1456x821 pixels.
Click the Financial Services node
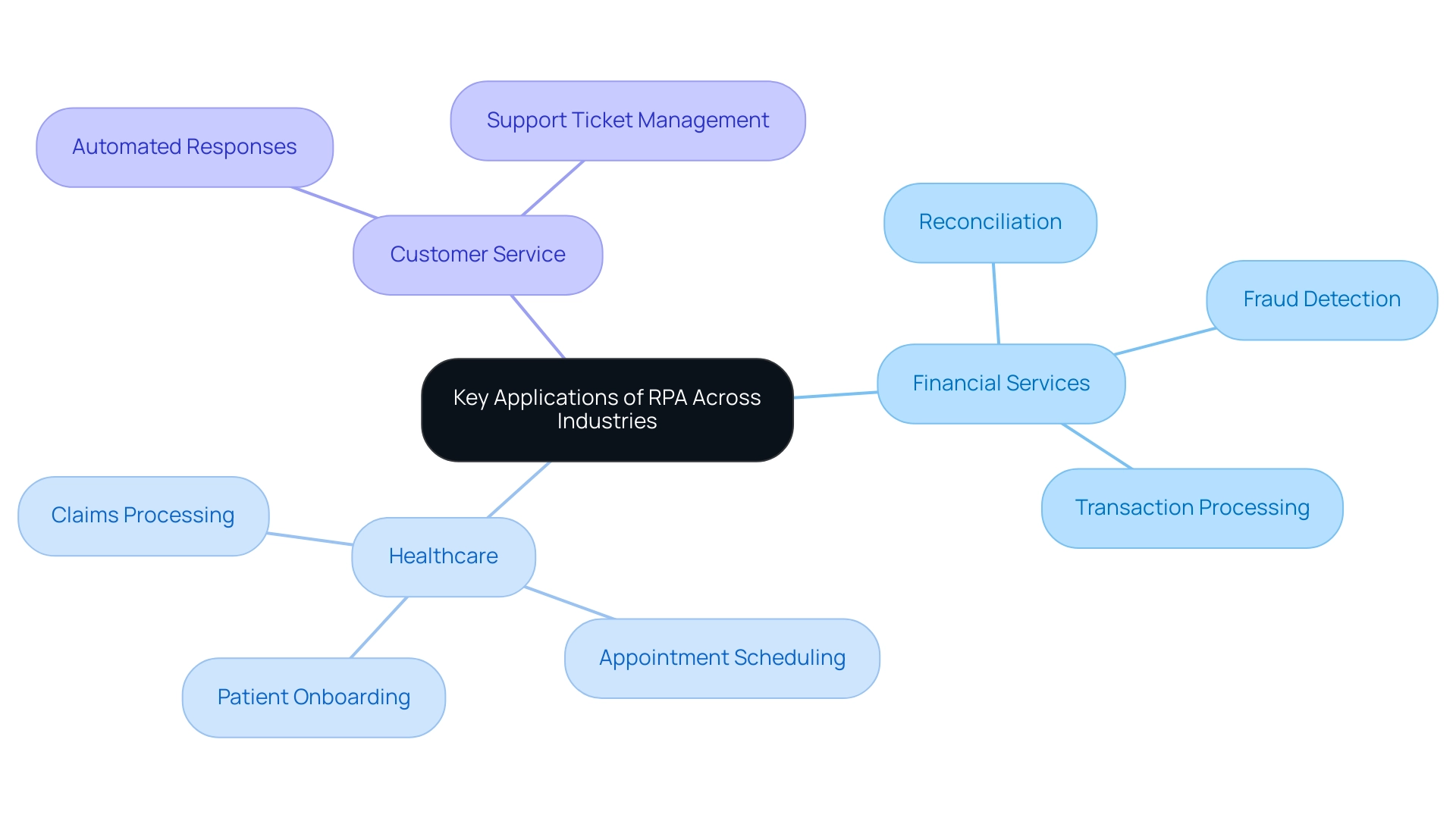click(x=1000, y=391)
